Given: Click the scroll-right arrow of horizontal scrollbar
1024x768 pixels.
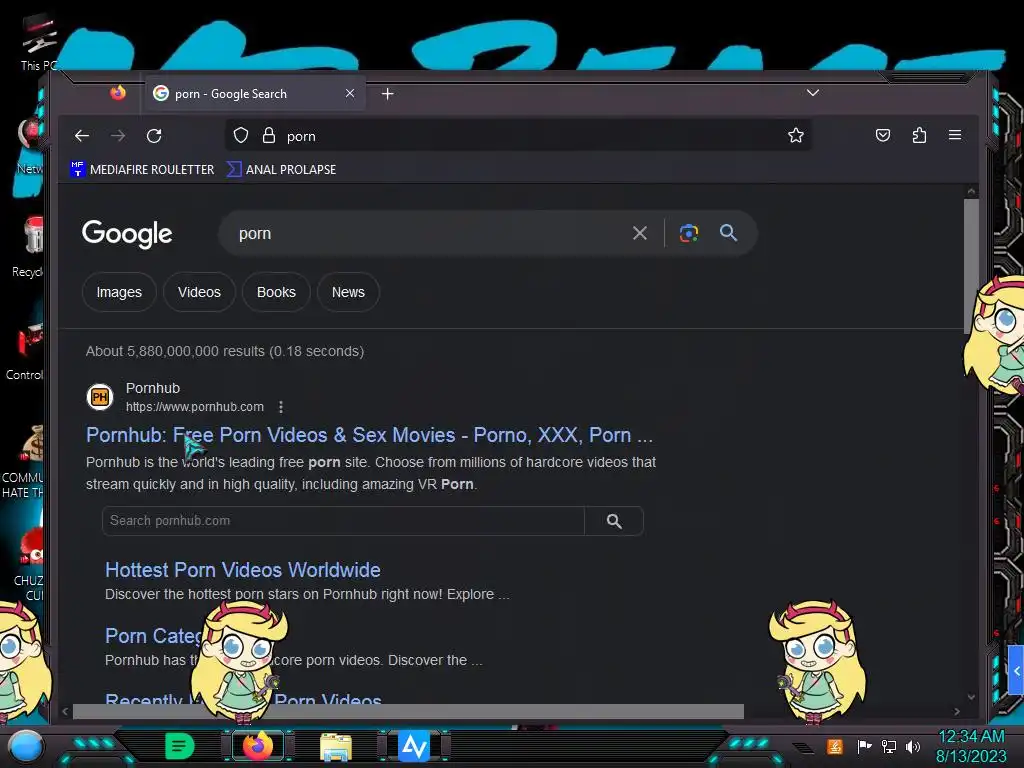Looking at the screenshot, I should click(957, 711).
